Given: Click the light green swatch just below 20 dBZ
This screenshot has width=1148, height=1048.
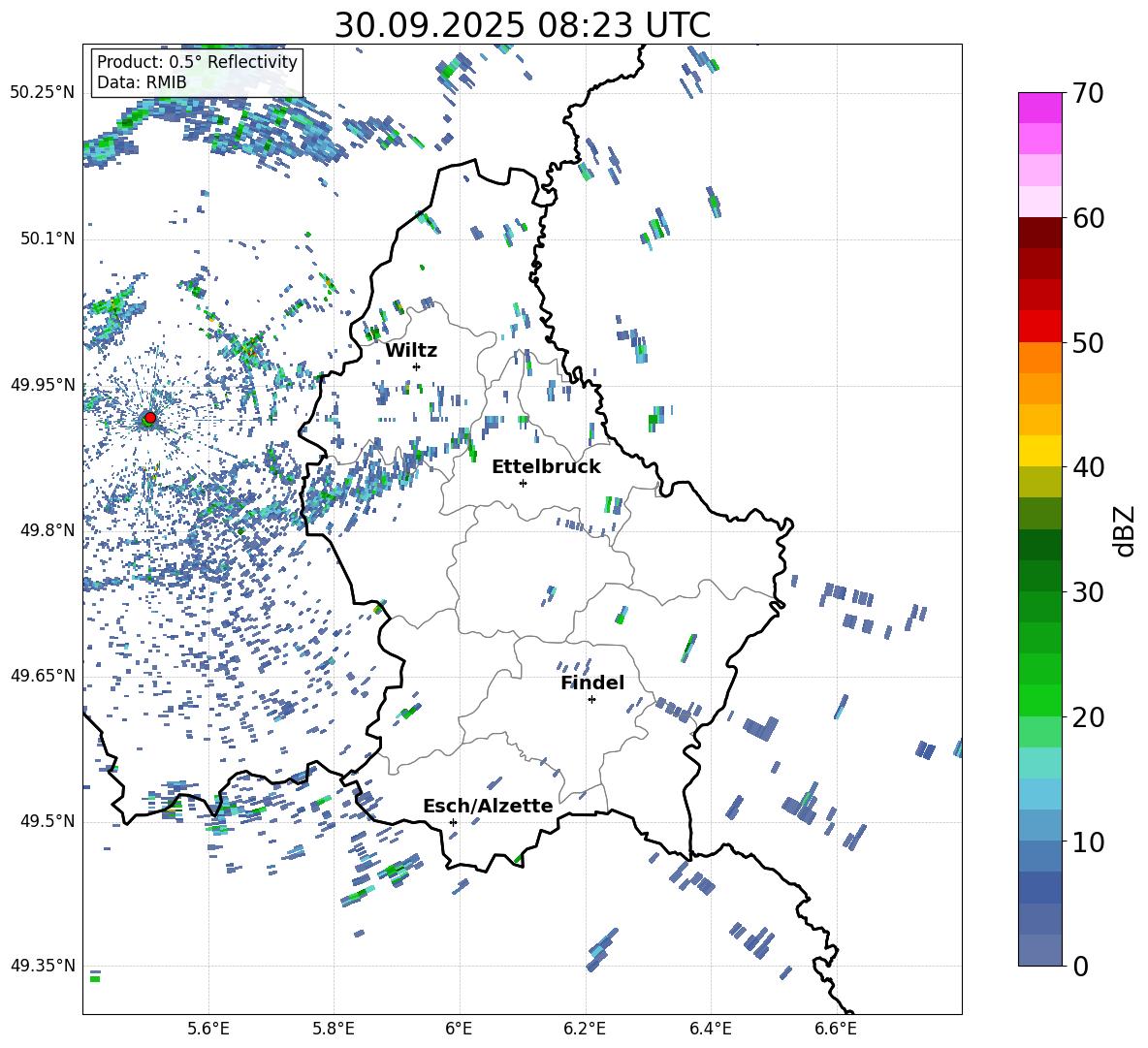Looking at the screenshot, I should (x=1039, y=732).
